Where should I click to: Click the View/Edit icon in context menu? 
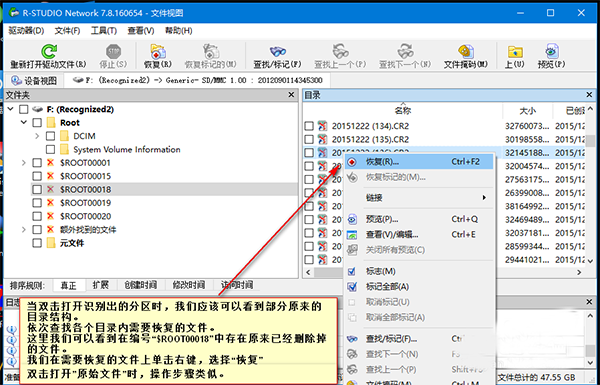click(352, 235)
